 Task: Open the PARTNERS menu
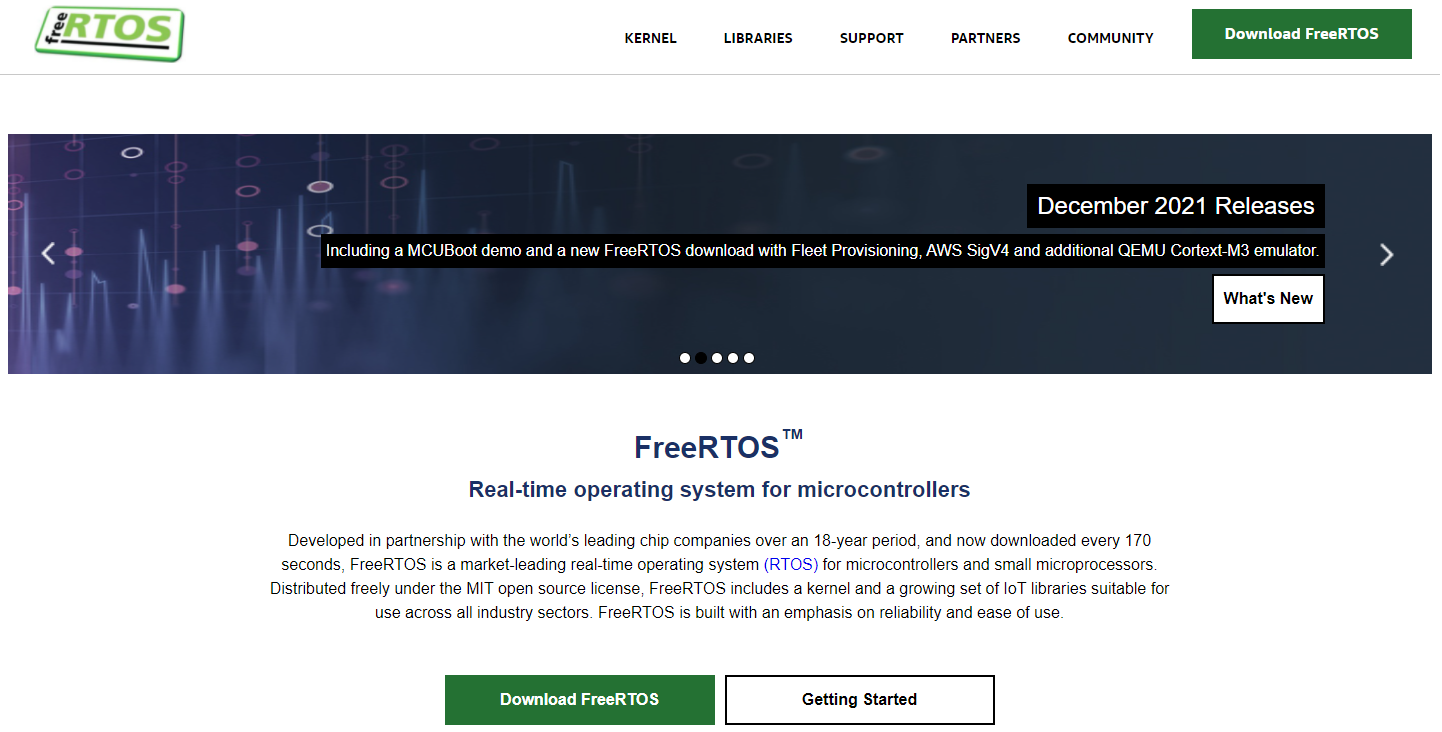pyautogui.click(x=985, y=38)
